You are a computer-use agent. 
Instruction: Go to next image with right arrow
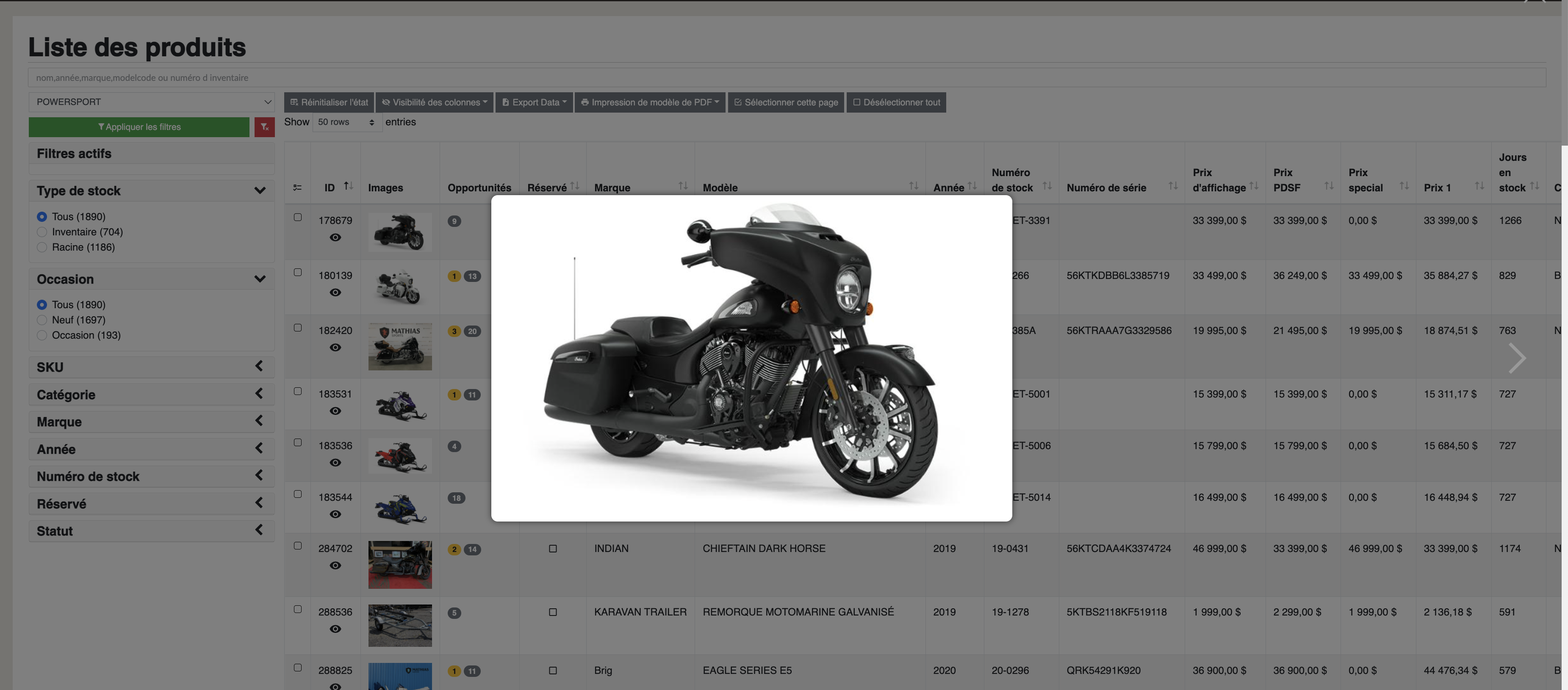pyautogui.click(x=1517, y=358)
